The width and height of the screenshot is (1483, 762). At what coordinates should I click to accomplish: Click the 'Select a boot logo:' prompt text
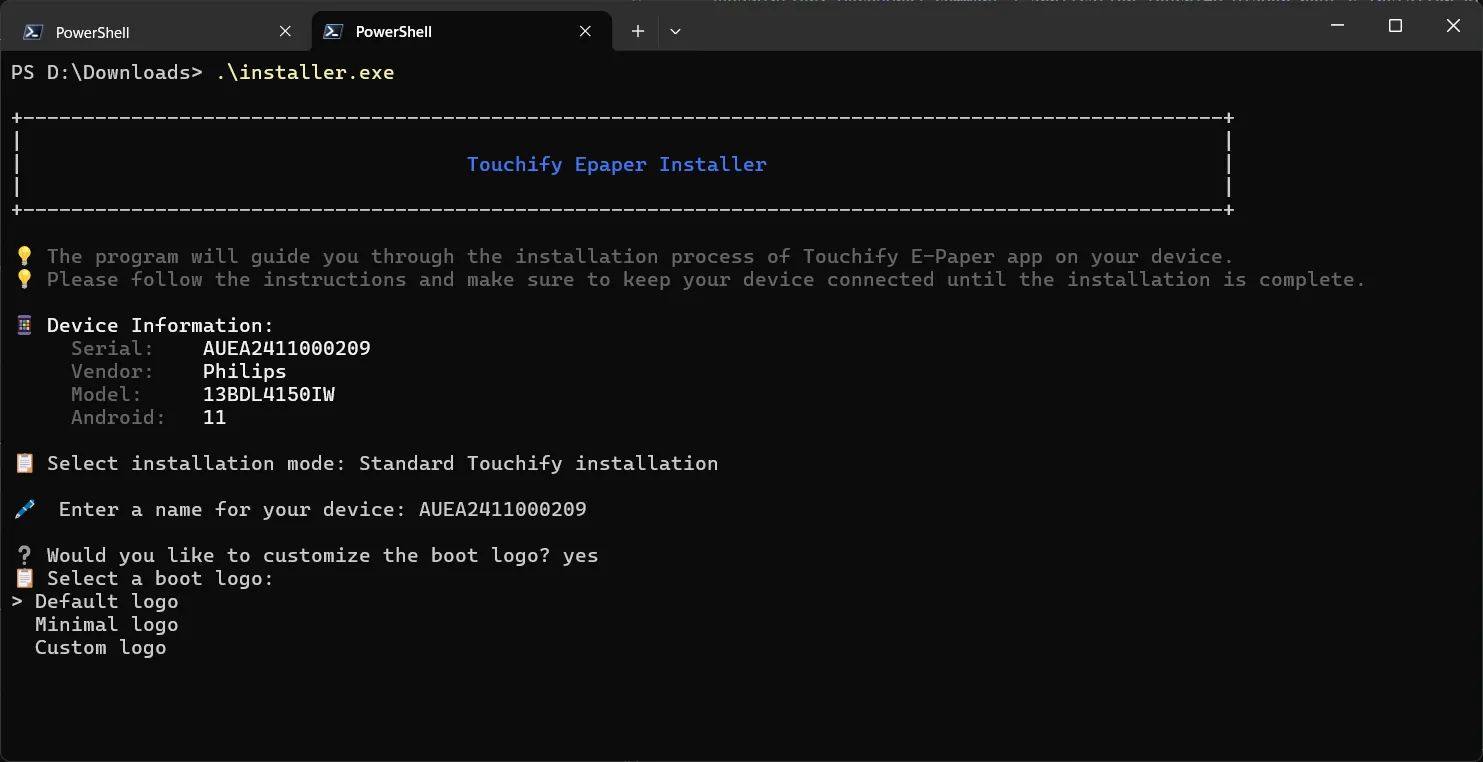[160, 579]
